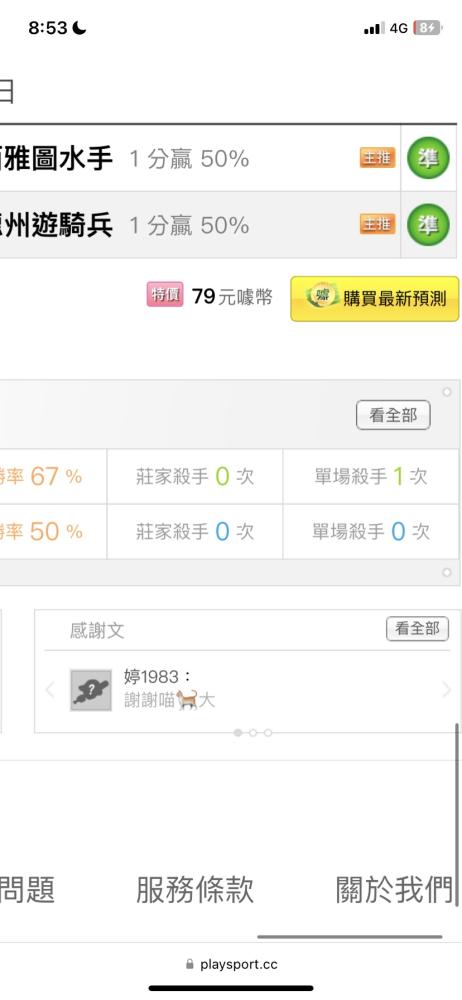Click the orange 主推 tag on the Mariners row
The height and width of the screenshot is (1000, 462).
coord(377,158)
